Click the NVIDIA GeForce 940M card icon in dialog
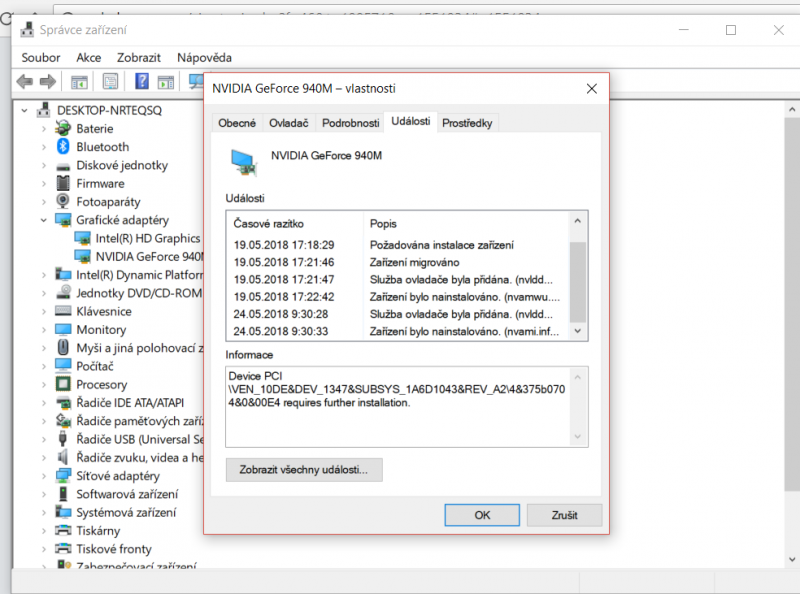This screenshot has height=594, width=800. tap(243, 163)
